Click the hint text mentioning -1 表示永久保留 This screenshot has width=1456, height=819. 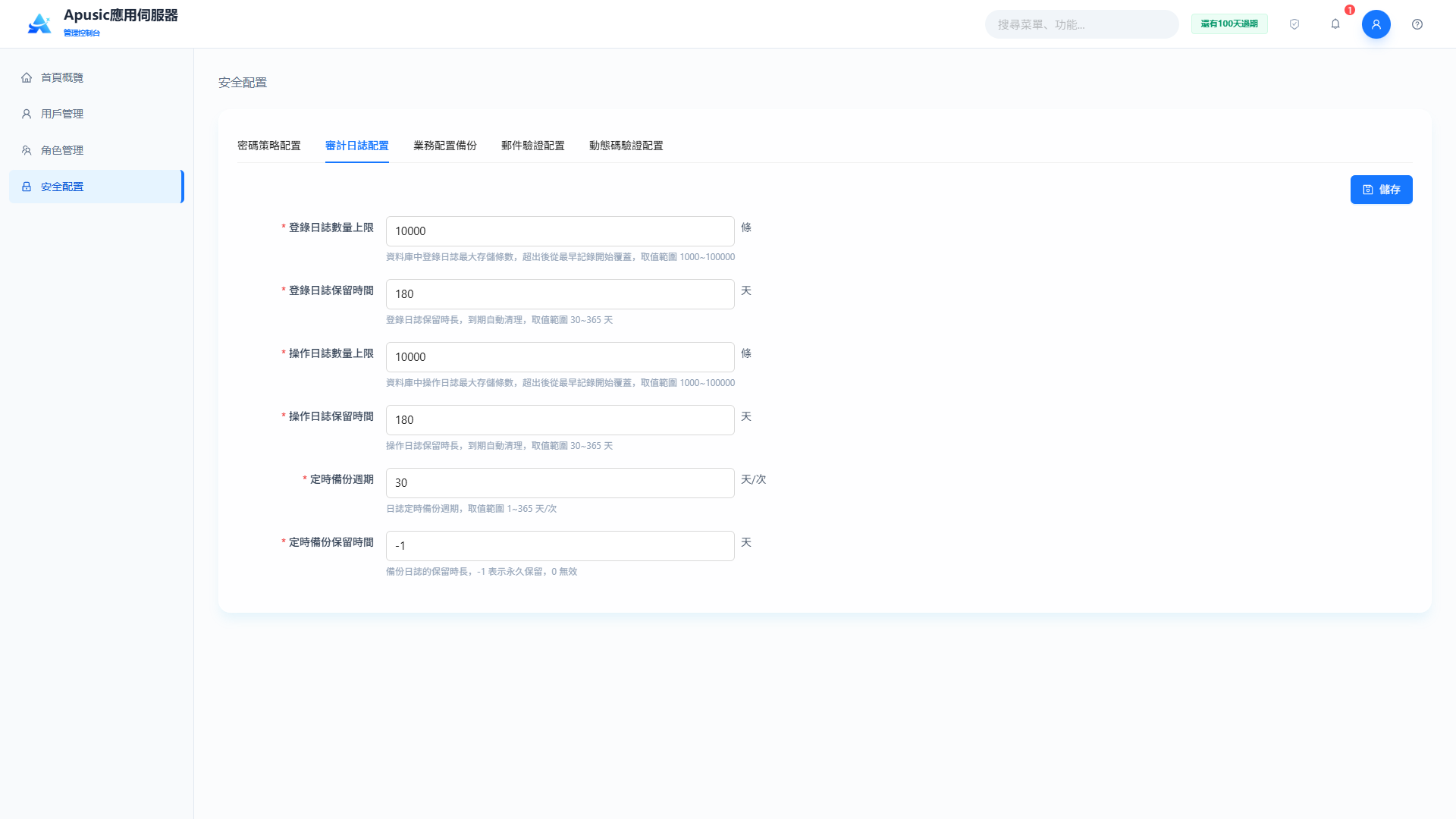[x=482, y=572]
